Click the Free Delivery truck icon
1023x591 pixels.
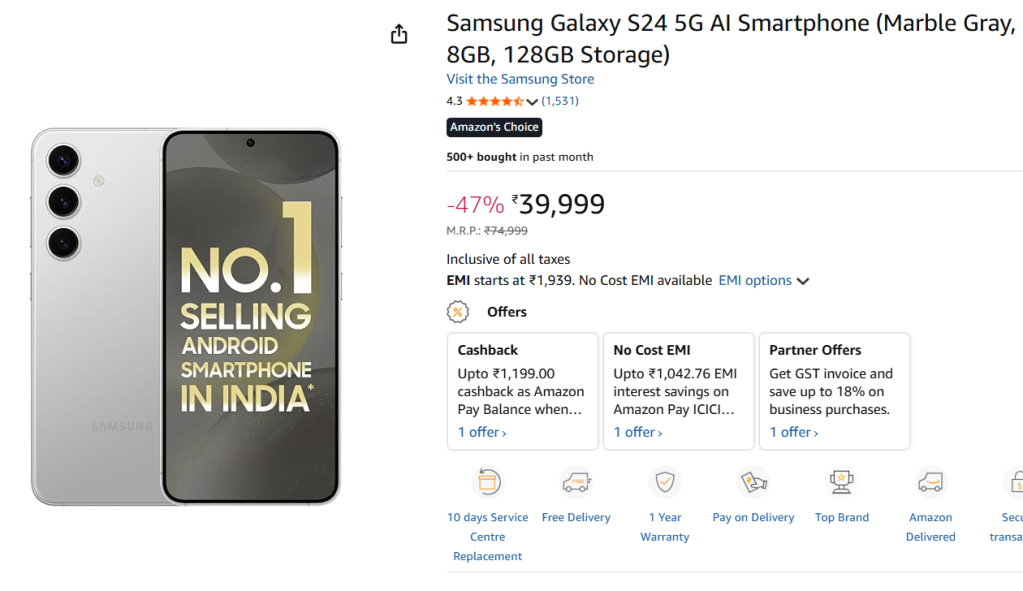coord(576,482)
